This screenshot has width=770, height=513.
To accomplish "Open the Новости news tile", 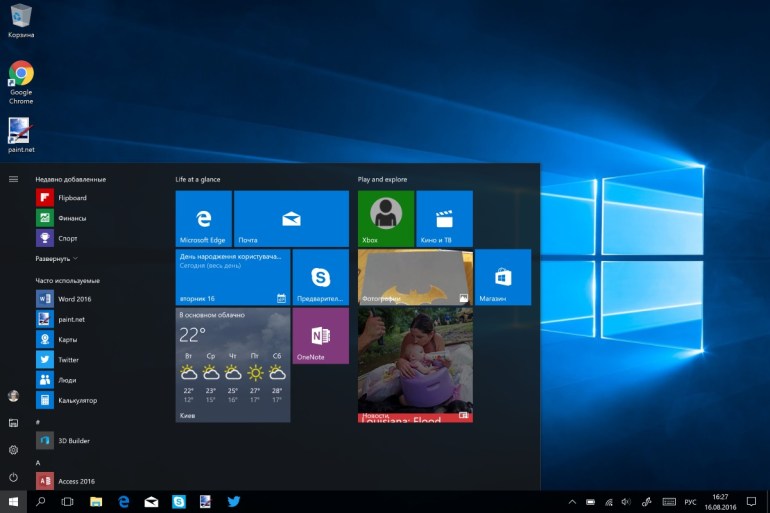I will pos(415,365).
